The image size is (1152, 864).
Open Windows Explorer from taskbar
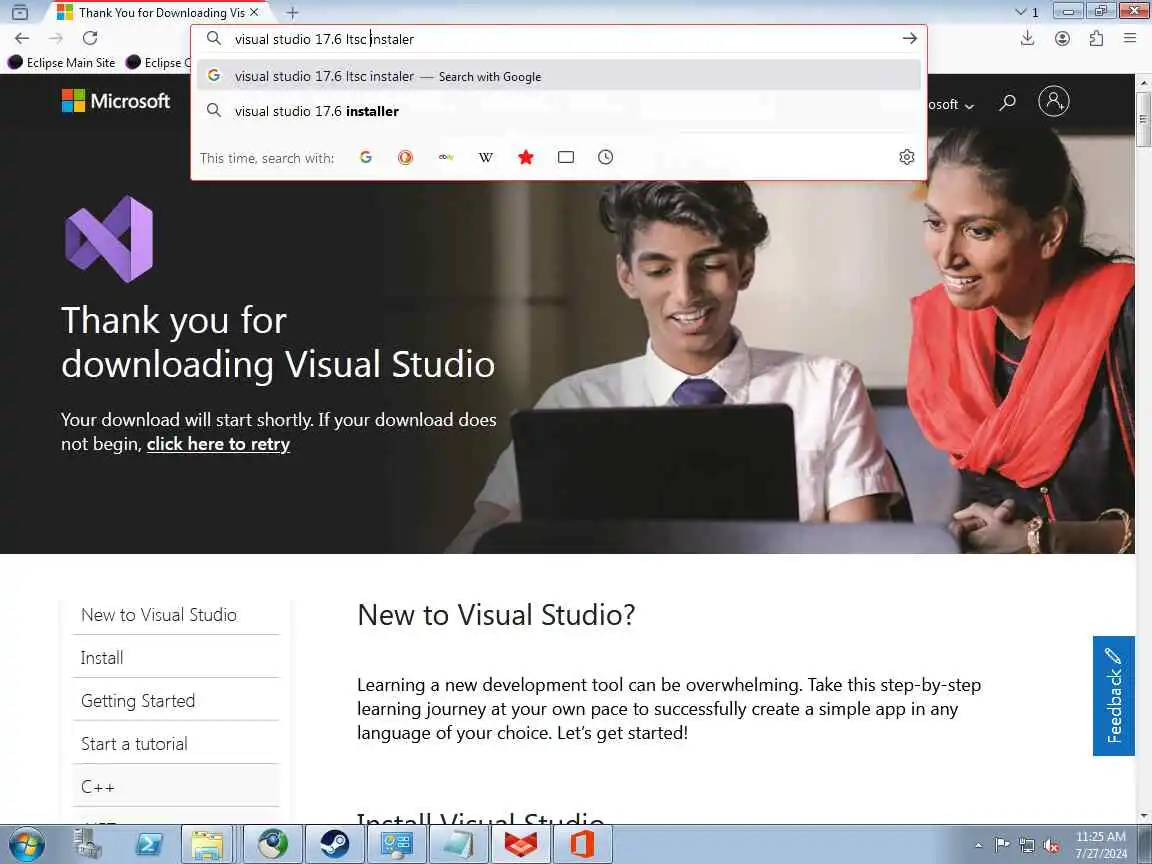coord(207,844)
